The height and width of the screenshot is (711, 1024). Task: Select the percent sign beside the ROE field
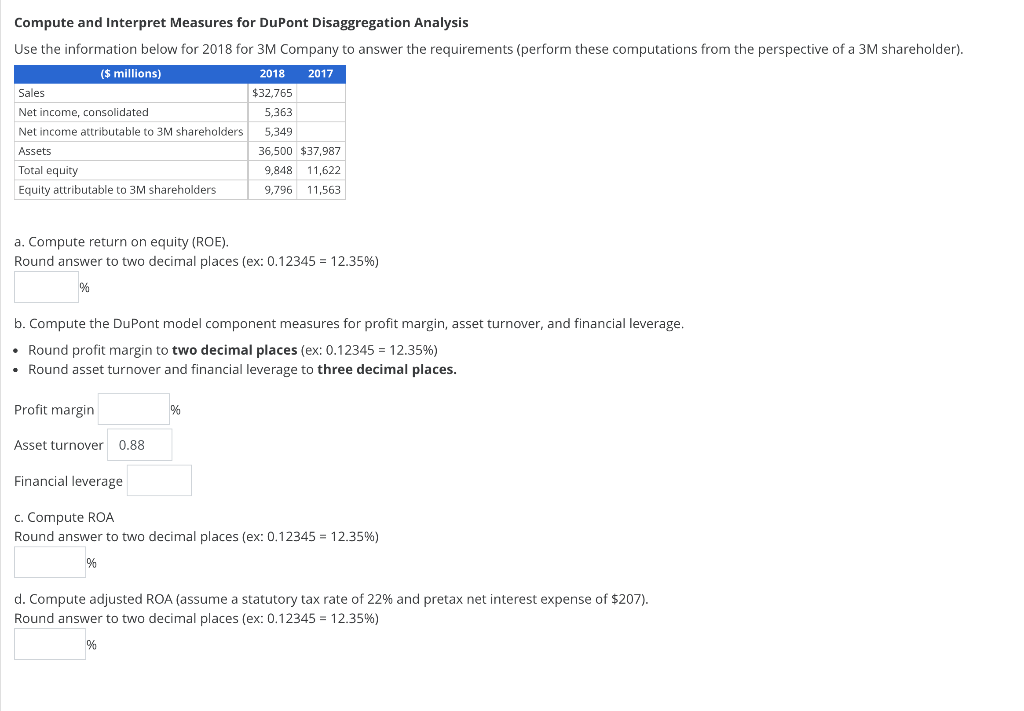(x=85, y=287)
